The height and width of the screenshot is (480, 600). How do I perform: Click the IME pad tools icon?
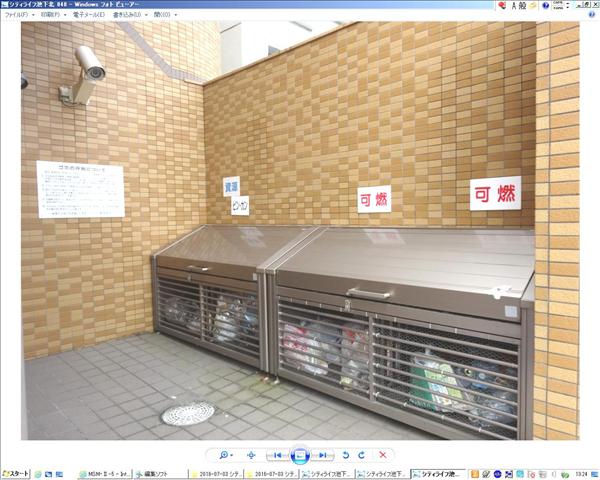(533, 5)
